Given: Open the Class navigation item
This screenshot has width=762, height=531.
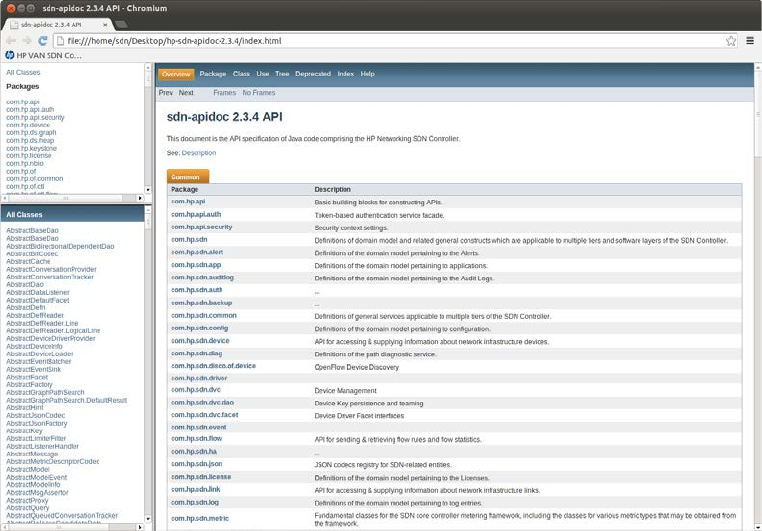Looking at the screenshot, I should click(x=241, y=74).
